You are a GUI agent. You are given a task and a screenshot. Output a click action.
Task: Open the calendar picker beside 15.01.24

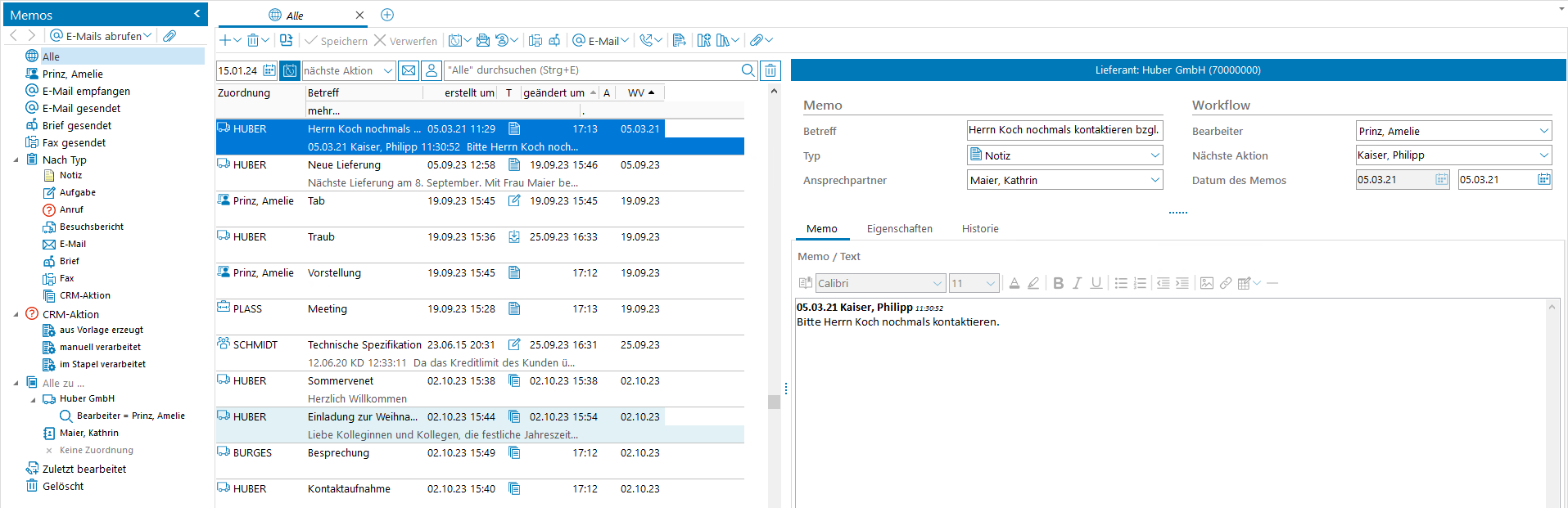tap(269, 70)
